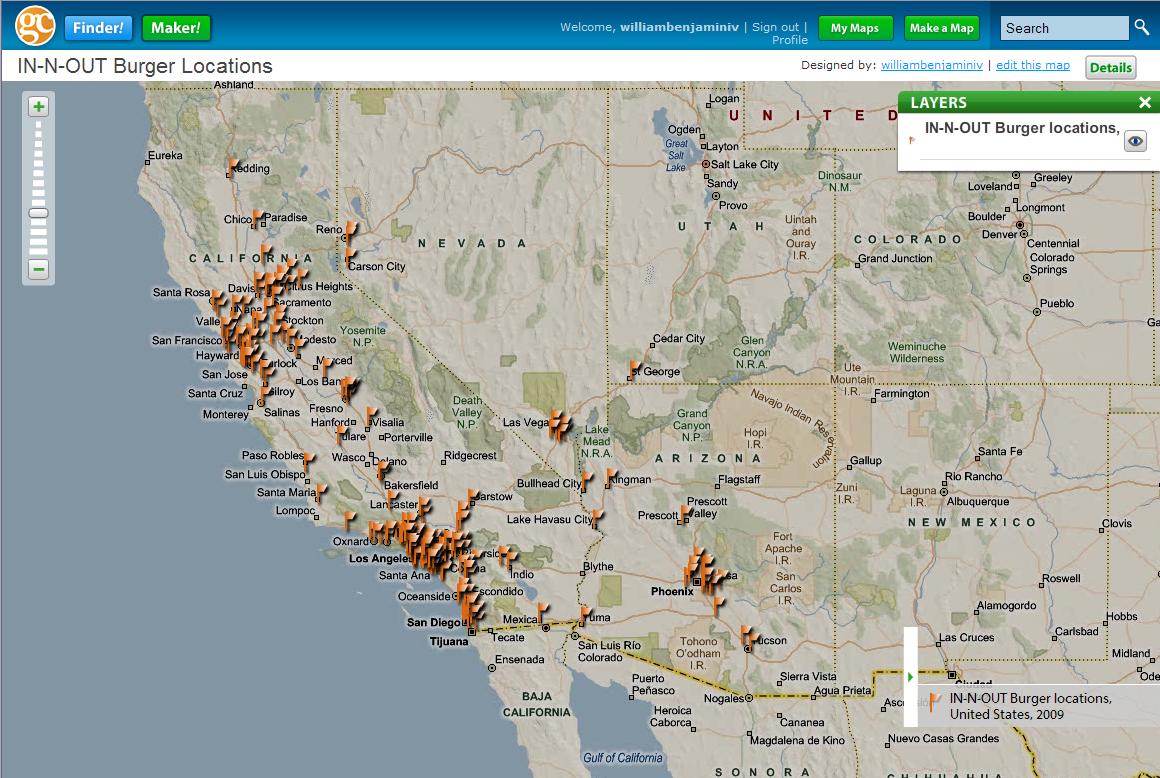Click the Paso Robles location flag
The width and height of the screenshot is (1160, 778).
(x=308, y=462)
